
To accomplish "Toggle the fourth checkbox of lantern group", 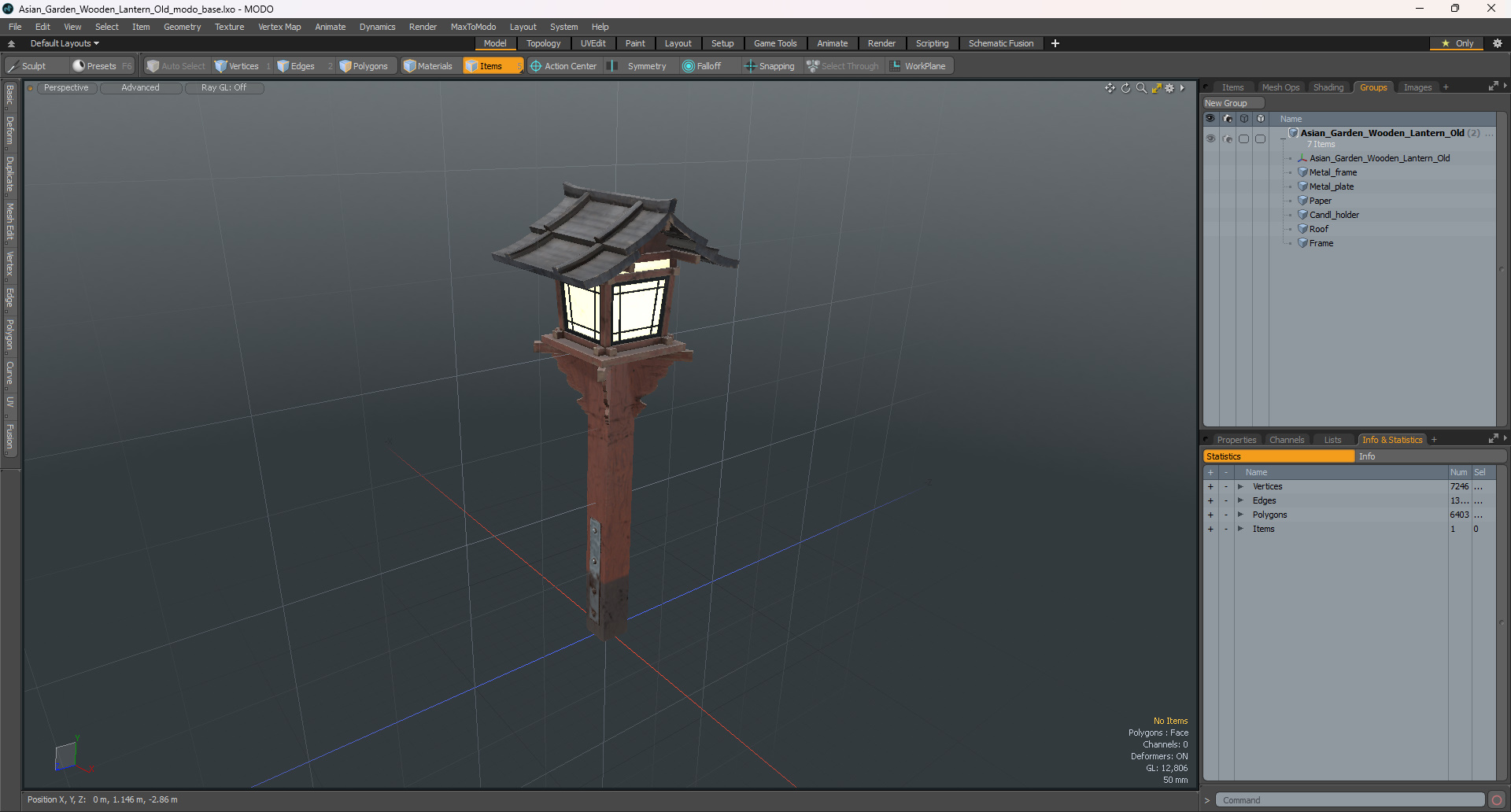I will click(x=1260, y=138).
